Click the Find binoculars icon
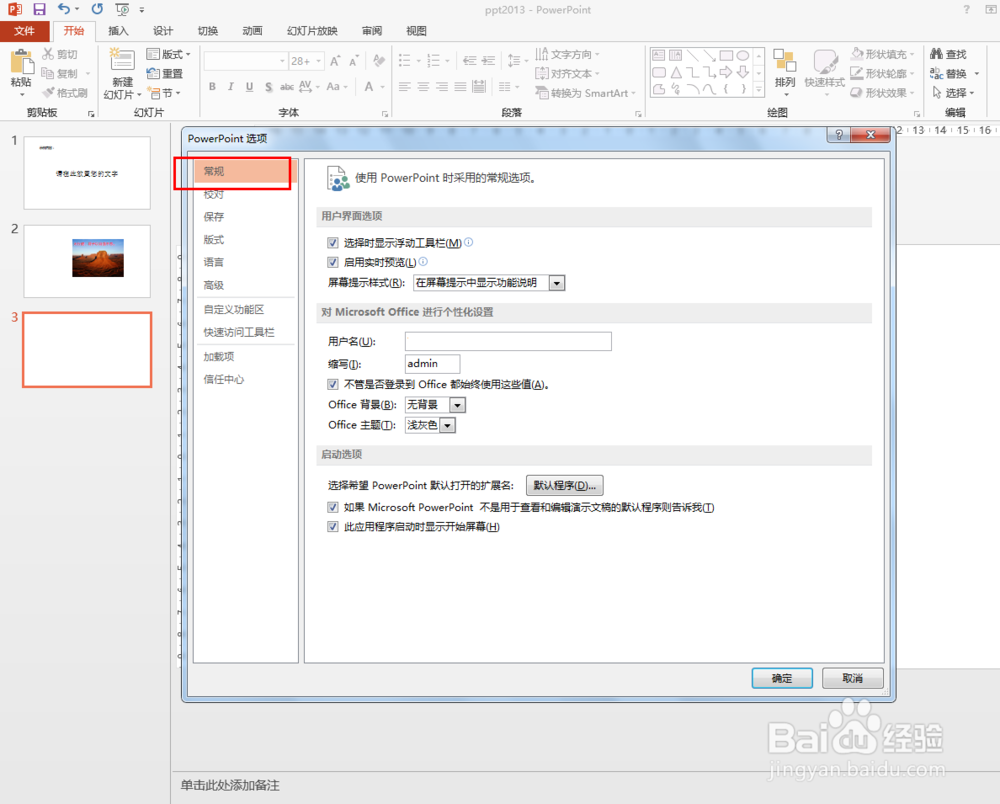 point(936,54)
